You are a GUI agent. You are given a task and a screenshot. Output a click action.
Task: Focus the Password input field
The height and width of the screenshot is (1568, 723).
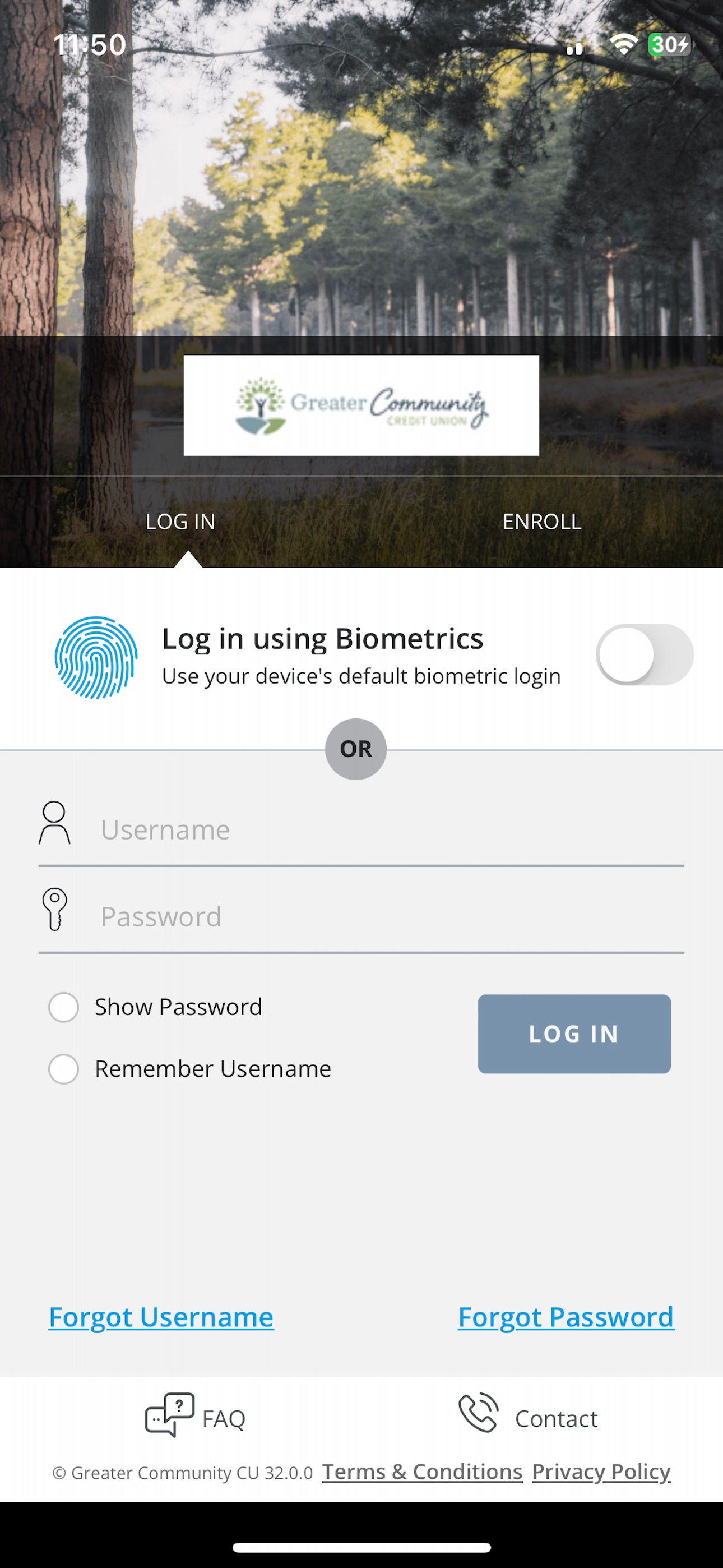361,917
